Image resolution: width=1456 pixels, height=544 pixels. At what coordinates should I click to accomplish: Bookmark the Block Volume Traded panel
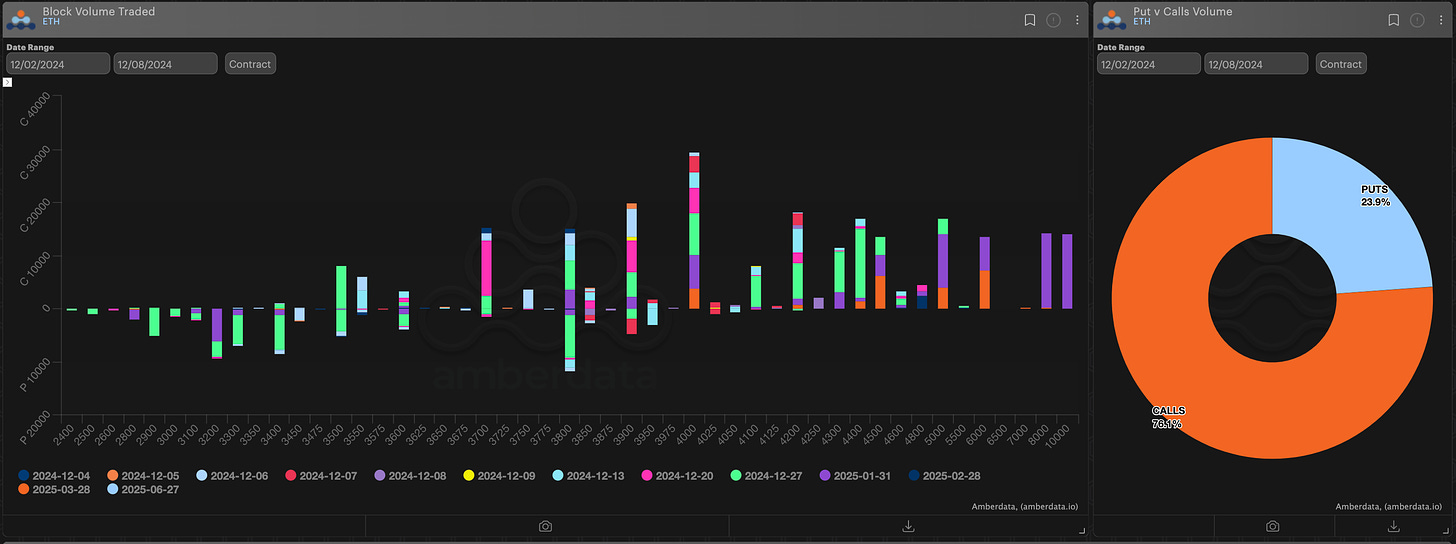1029,20
